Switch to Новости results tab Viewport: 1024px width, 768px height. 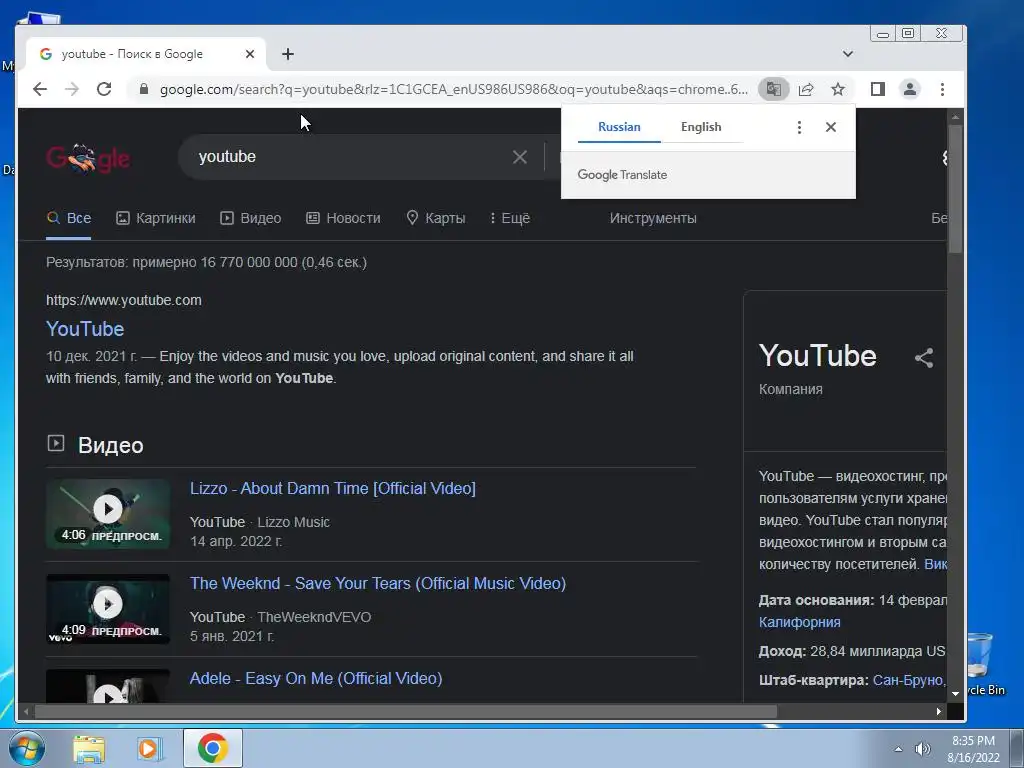point(344,218)
